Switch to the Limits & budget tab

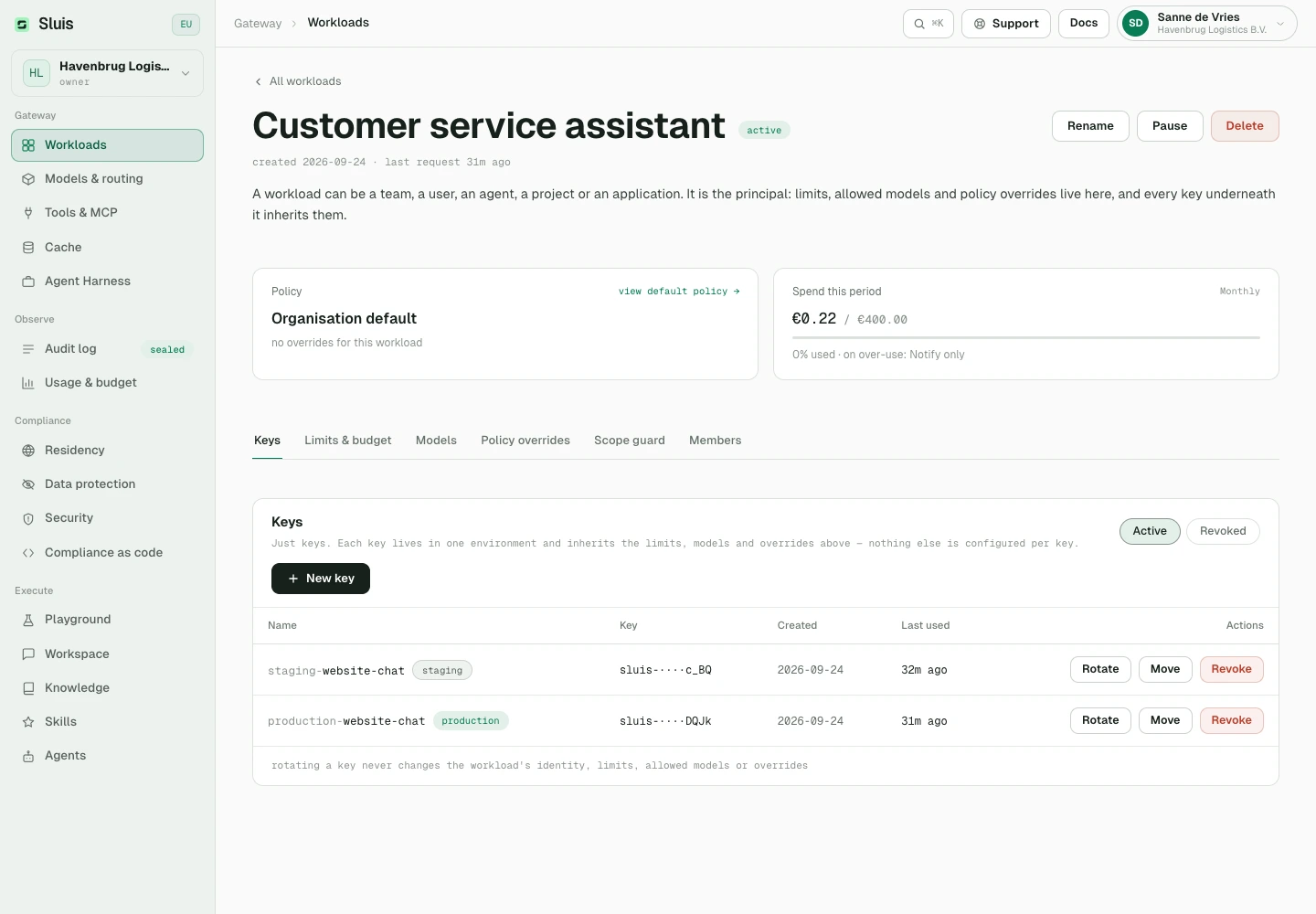(x=348, y=441)
